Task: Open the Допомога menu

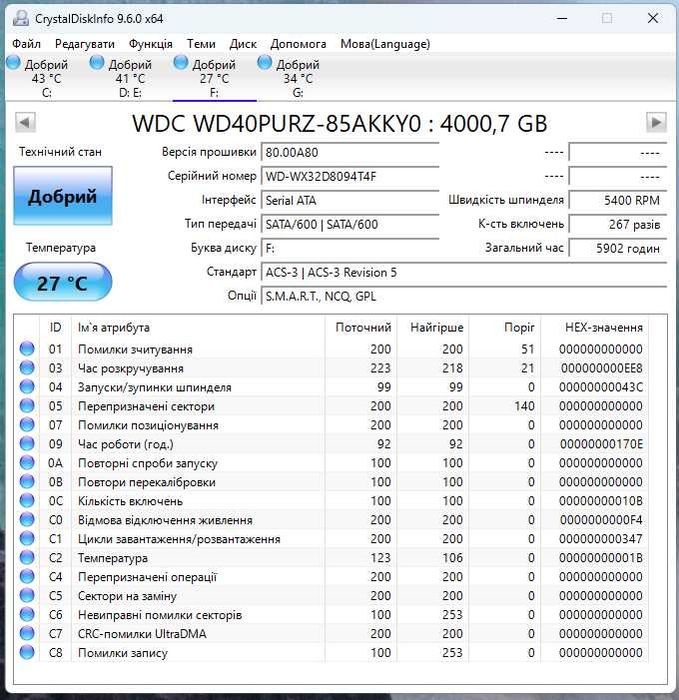Action: [298, 44]
